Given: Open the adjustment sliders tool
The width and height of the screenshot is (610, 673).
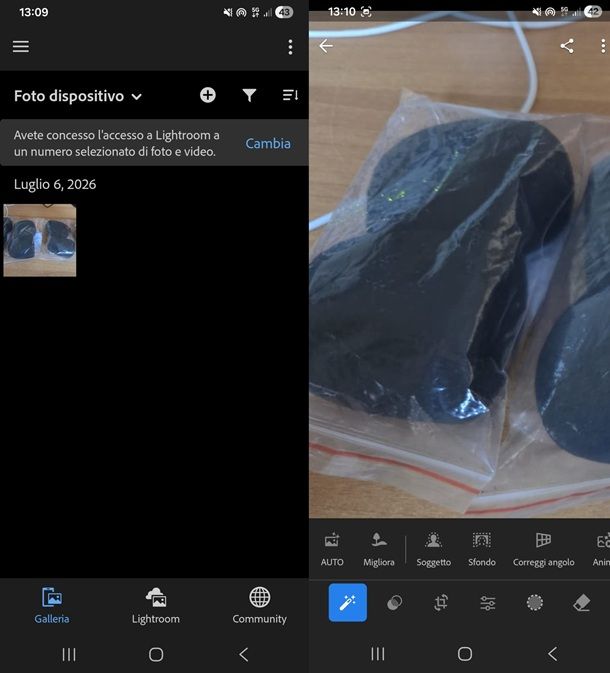Looking at the screenshot, I should (x=488, y=603).
